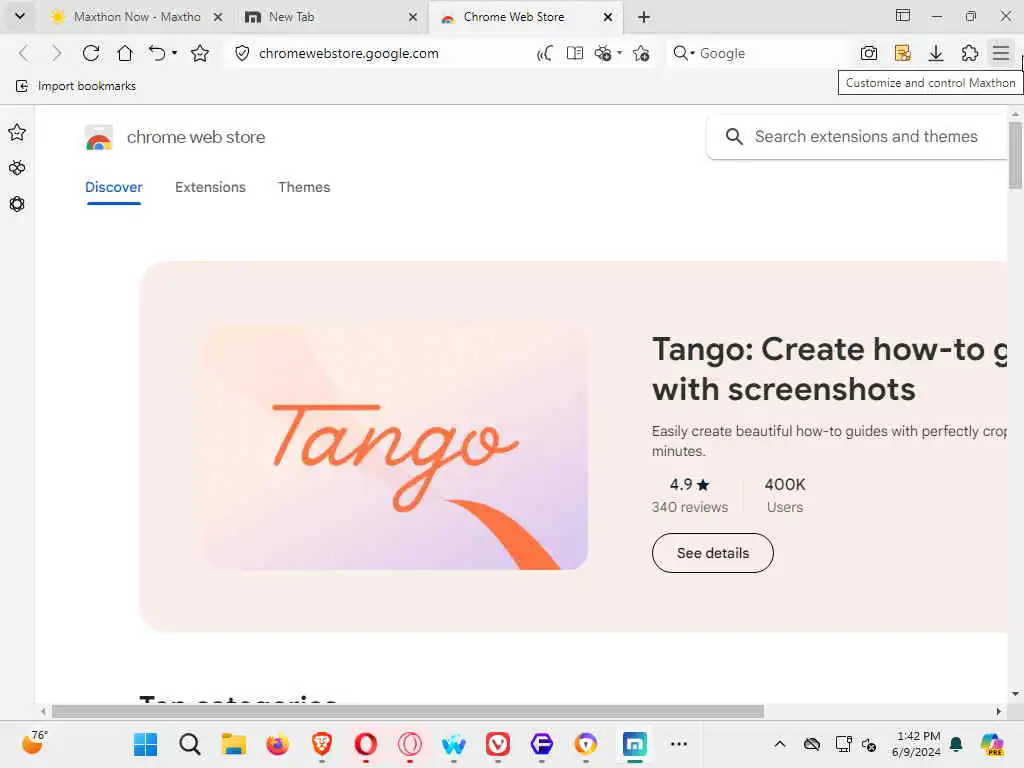Click the add to favorites star-plus icon
Image resolution: width=1024 pixels, height=768 pixels.
point(641,53)
